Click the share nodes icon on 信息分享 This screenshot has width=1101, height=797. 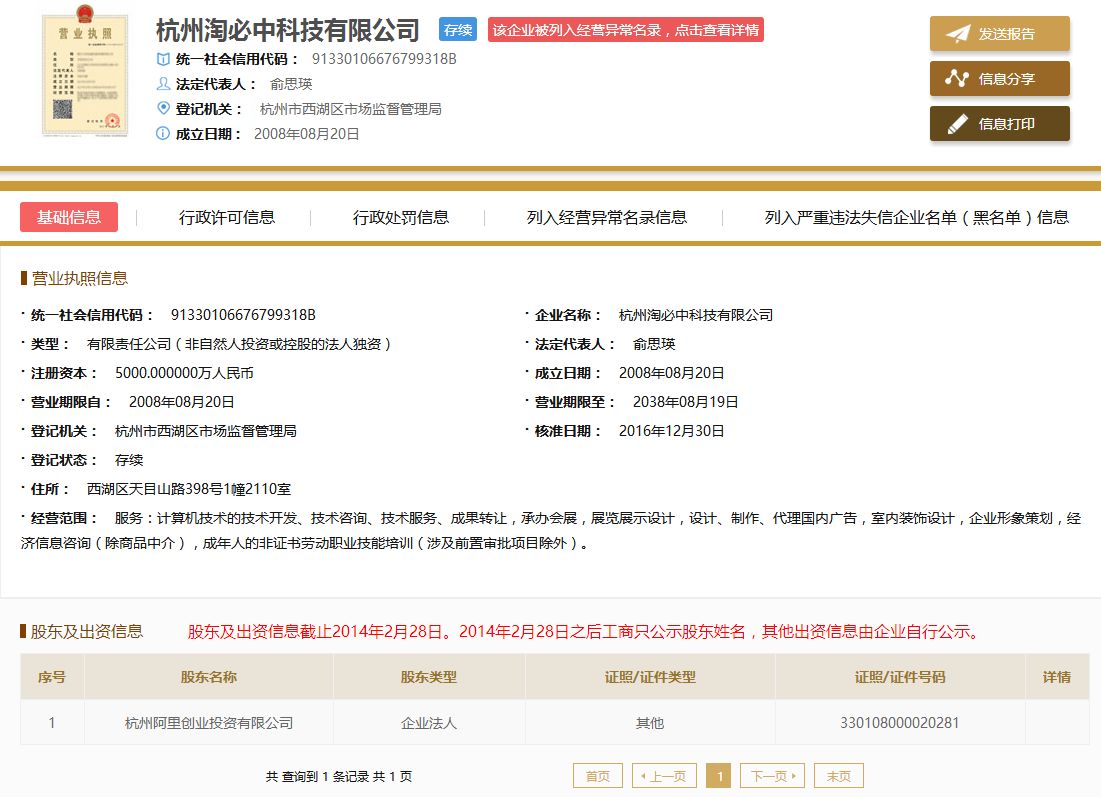point(956,79)
